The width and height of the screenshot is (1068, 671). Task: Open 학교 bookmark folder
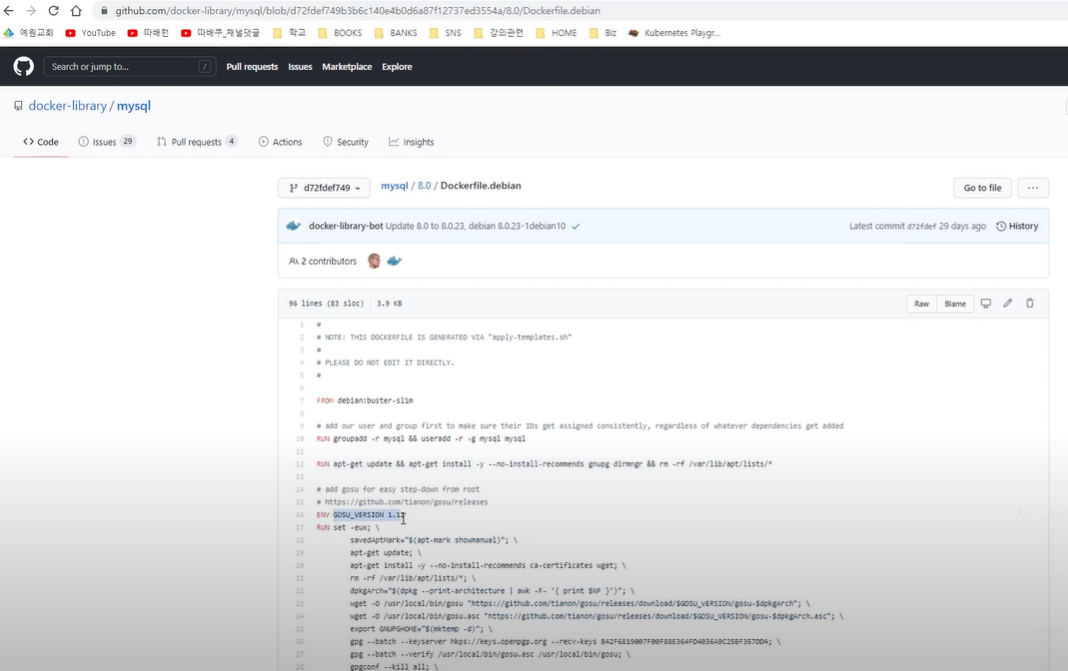289,33
